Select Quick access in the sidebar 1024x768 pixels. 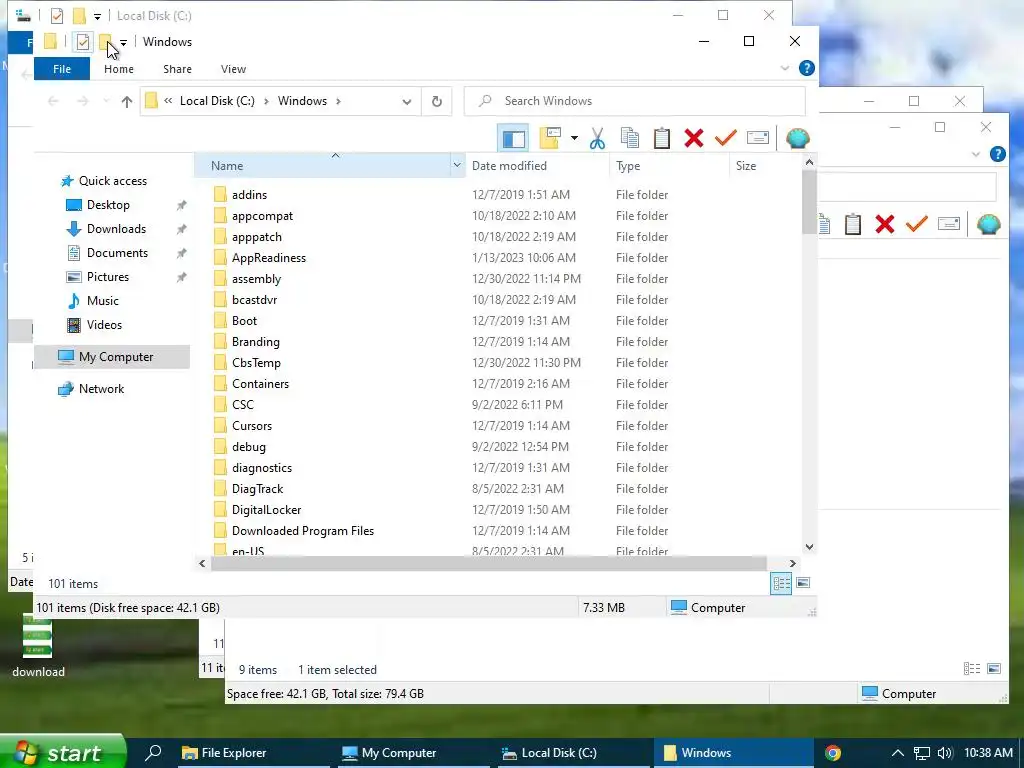[112, 181]
